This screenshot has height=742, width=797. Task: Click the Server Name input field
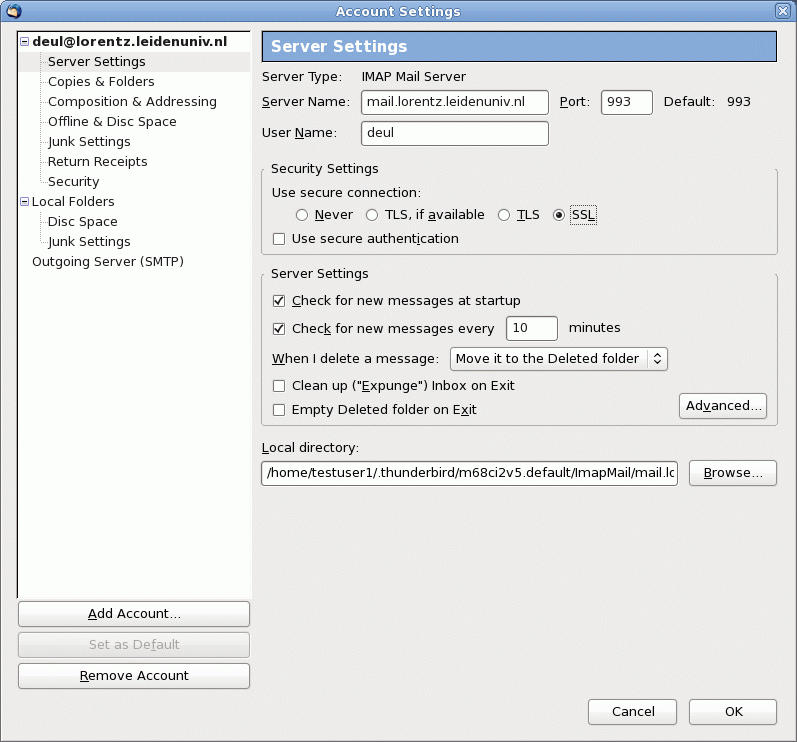click(455, 102)
